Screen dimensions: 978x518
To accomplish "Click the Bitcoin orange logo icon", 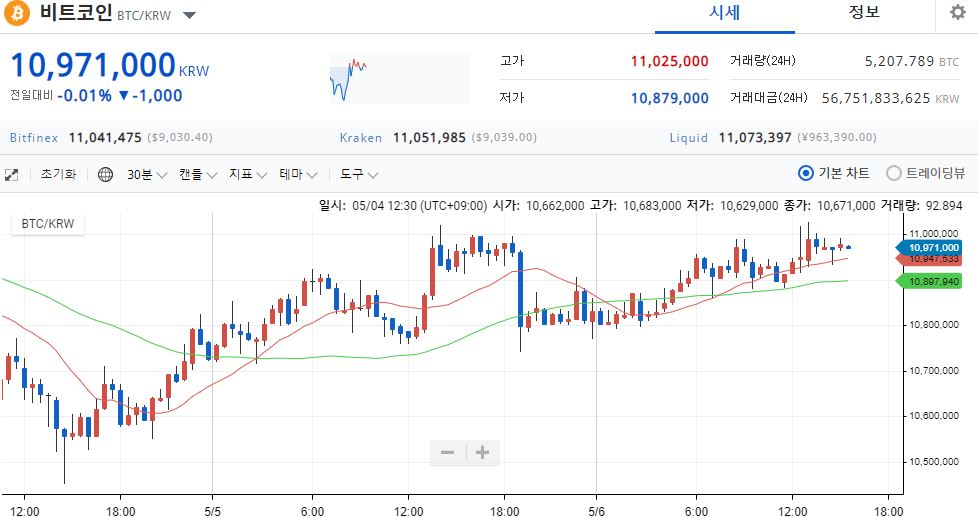I will (17, 13).
